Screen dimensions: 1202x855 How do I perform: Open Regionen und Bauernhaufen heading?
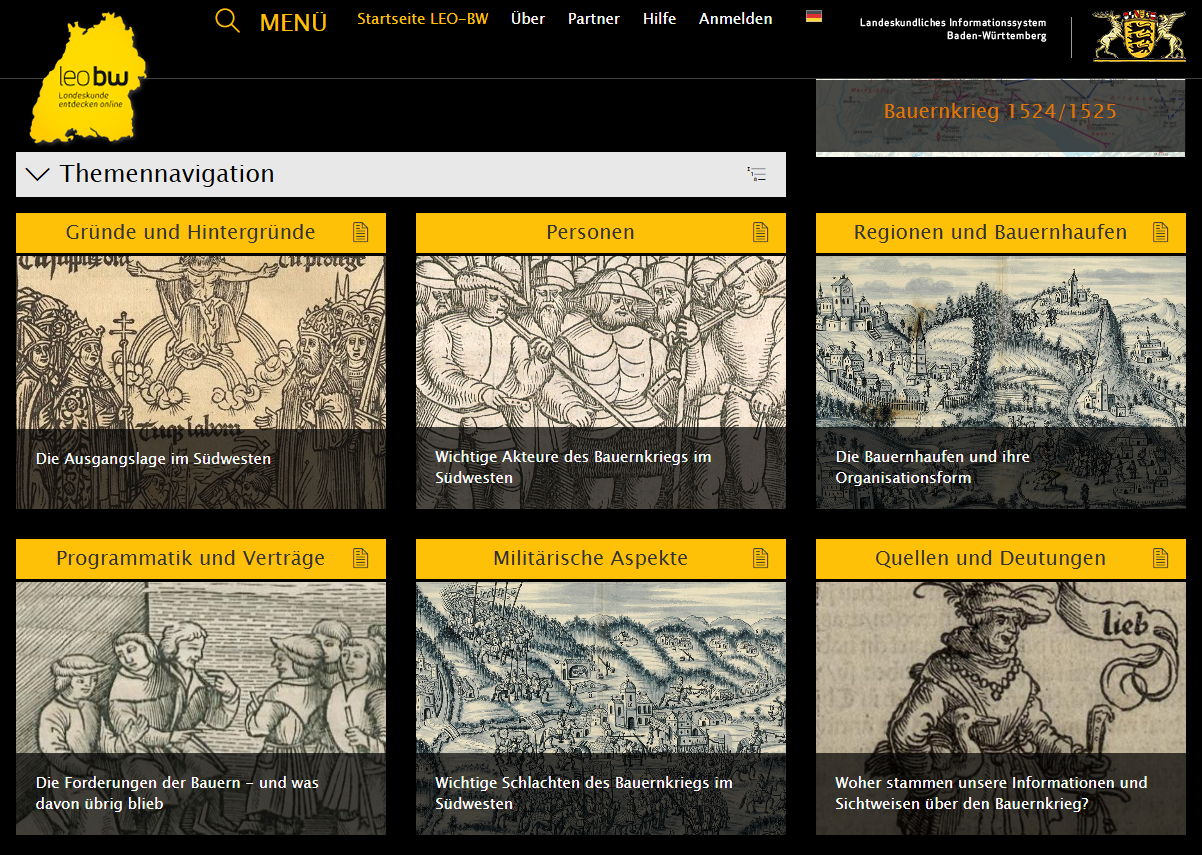click(990, 232)
